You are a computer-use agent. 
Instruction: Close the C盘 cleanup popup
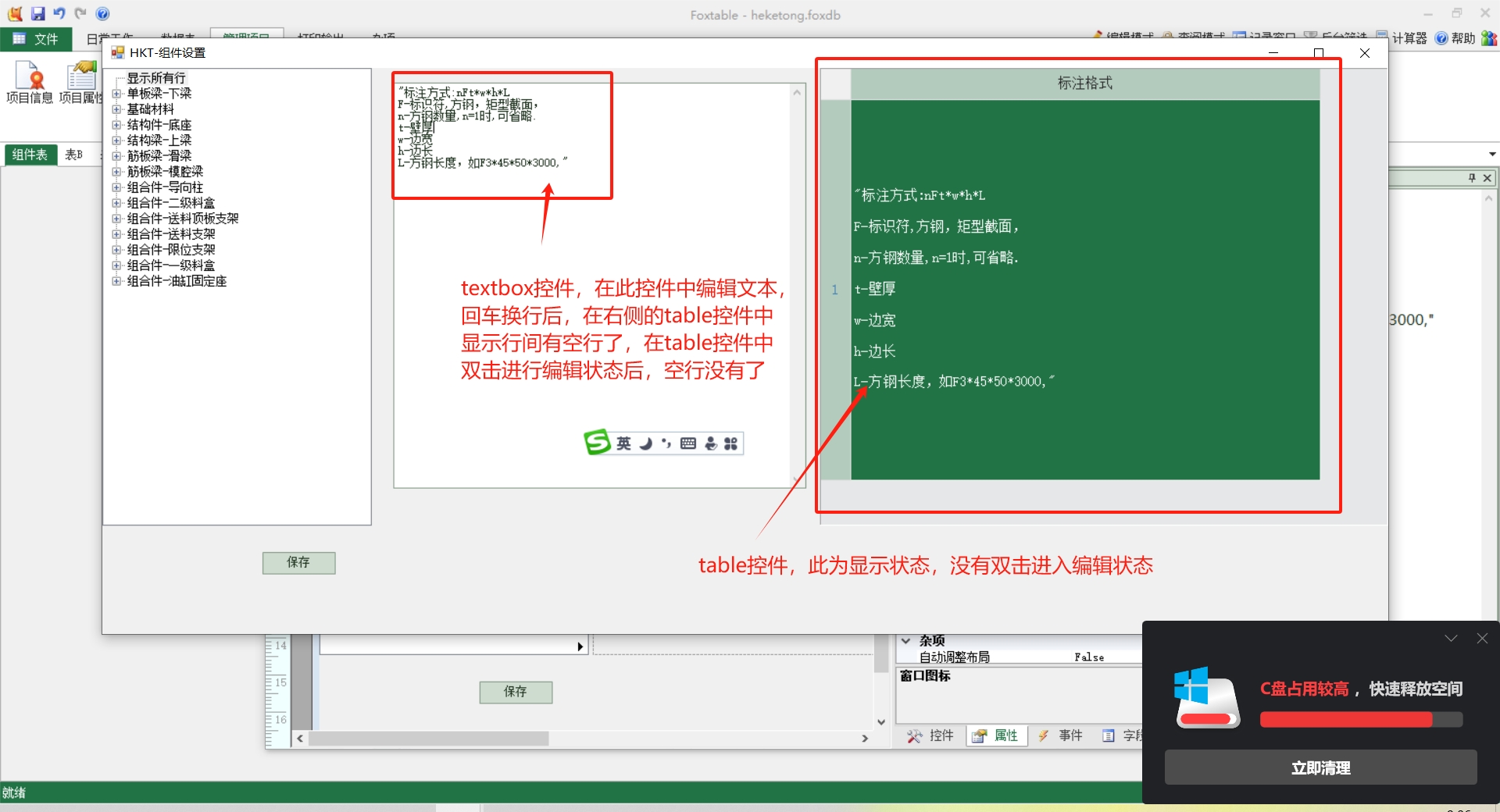click(x=1482, y=639)
